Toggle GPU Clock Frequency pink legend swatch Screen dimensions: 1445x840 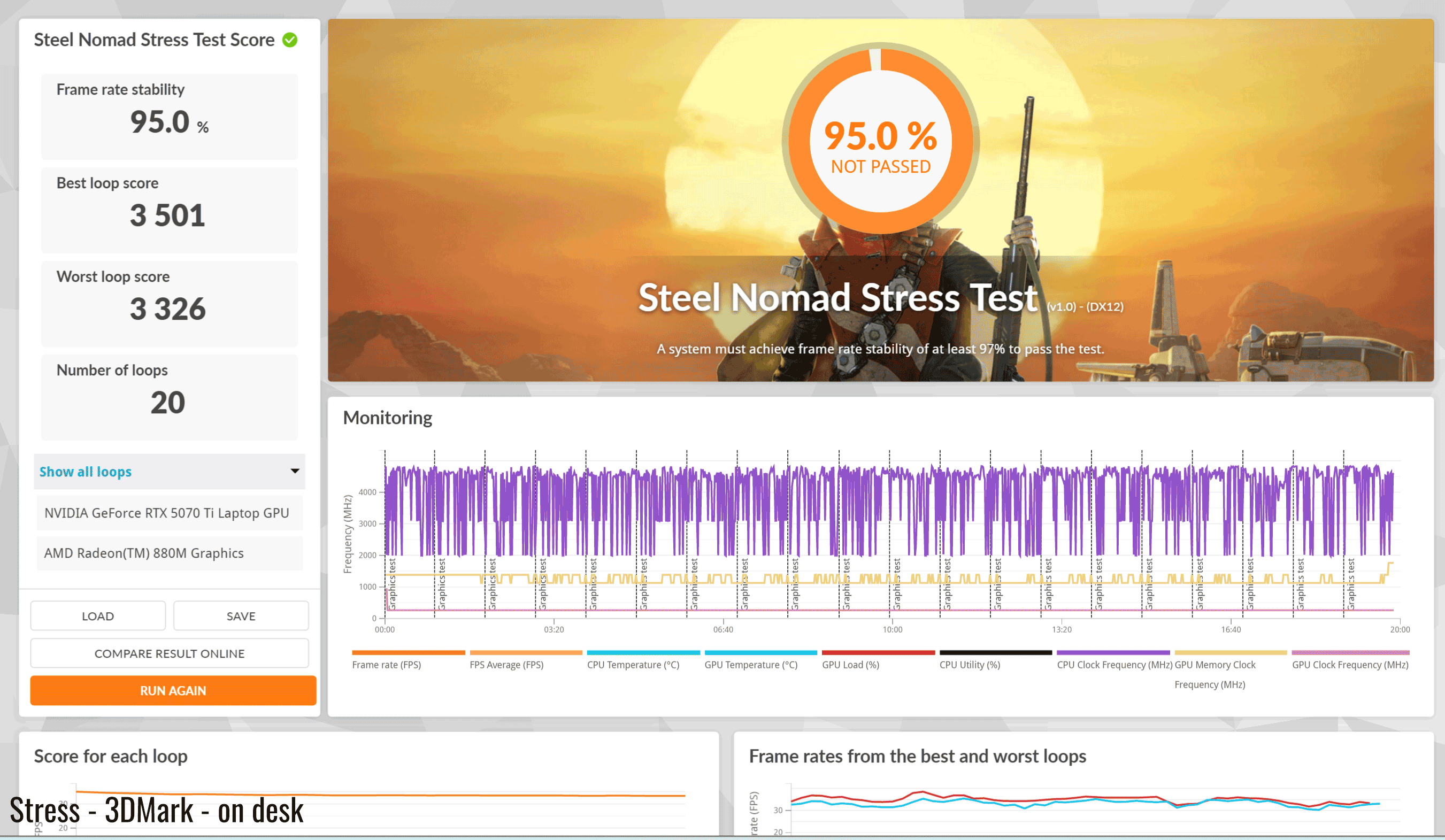click(1350, 652)
